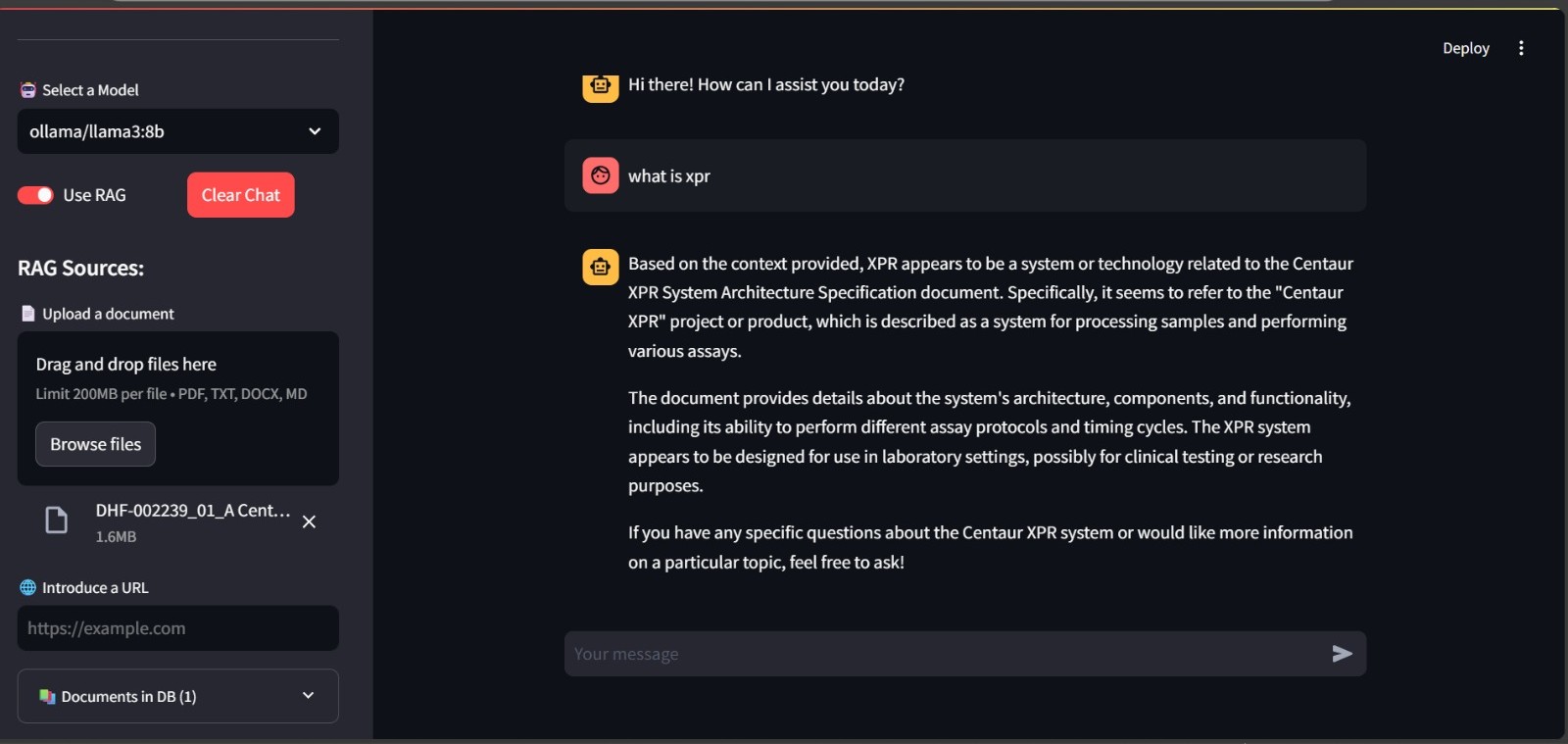Viewport: 1568px width, 744px height.
Task: Click the Deploy button
Action: [1466, 48]
